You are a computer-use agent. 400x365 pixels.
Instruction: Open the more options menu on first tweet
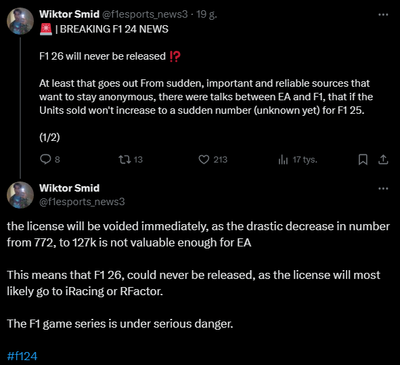click(383, 15)
